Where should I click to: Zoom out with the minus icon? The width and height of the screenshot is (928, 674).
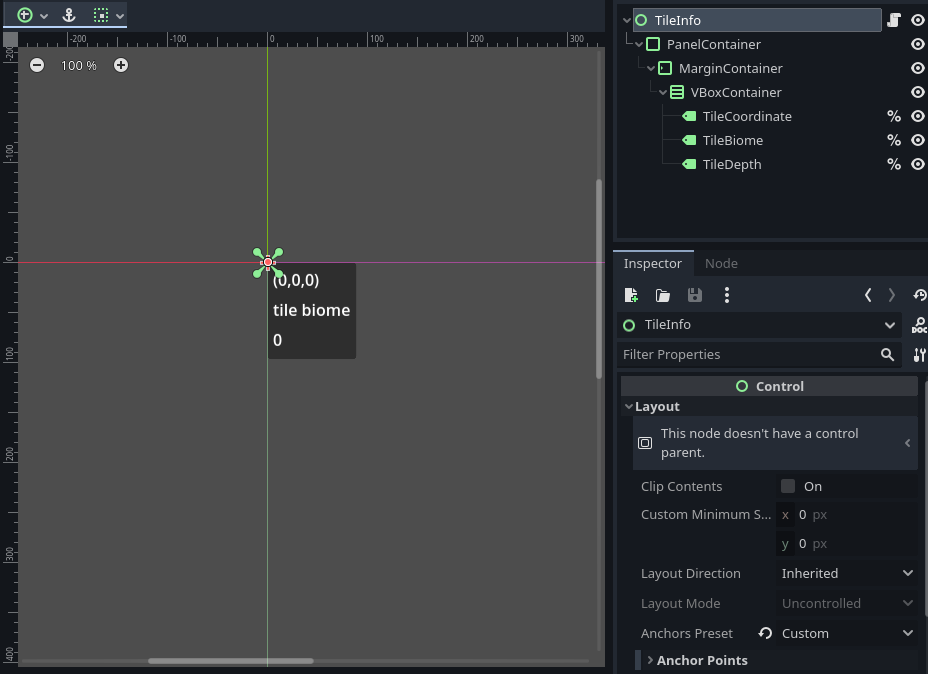pos(37,65)
